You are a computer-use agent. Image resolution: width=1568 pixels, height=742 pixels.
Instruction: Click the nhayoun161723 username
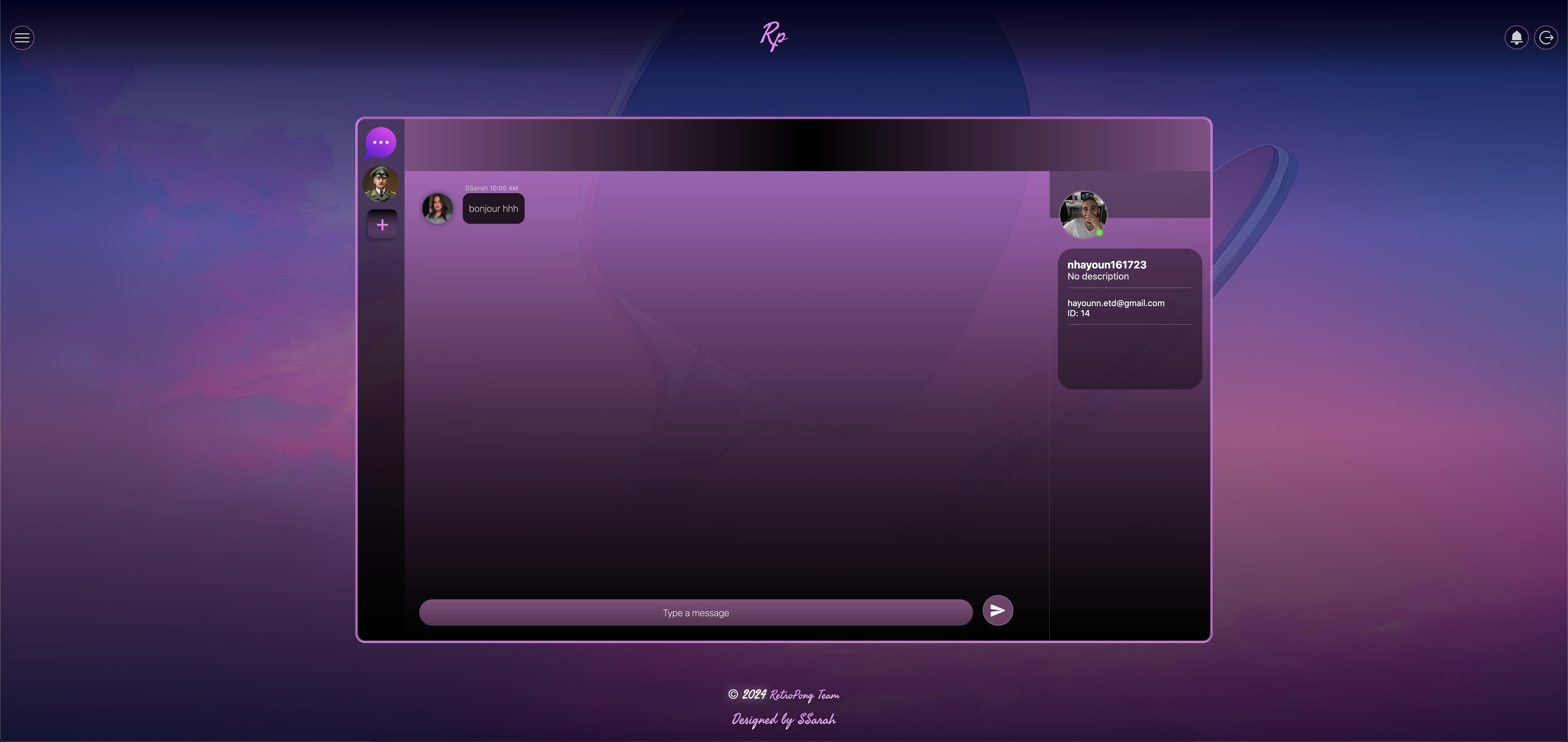click(x=1106, y=264)
